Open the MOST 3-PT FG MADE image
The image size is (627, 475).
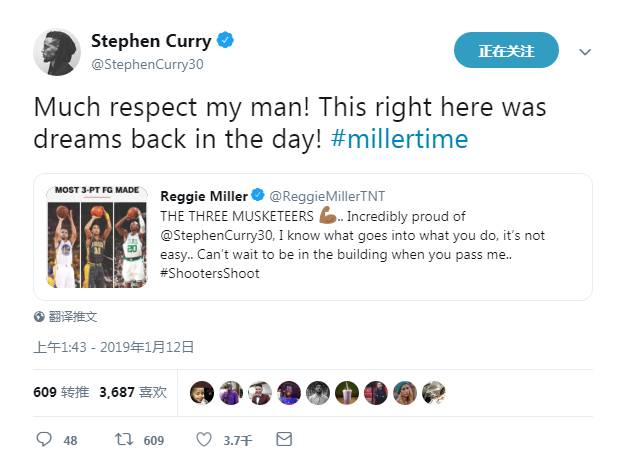click(97, 236)
